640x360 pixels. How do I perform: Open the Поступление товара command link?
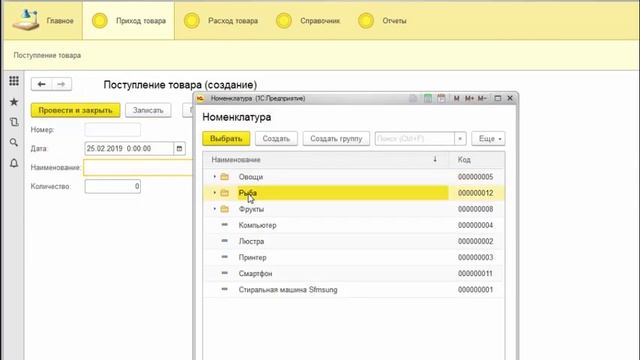click(47, 55)
